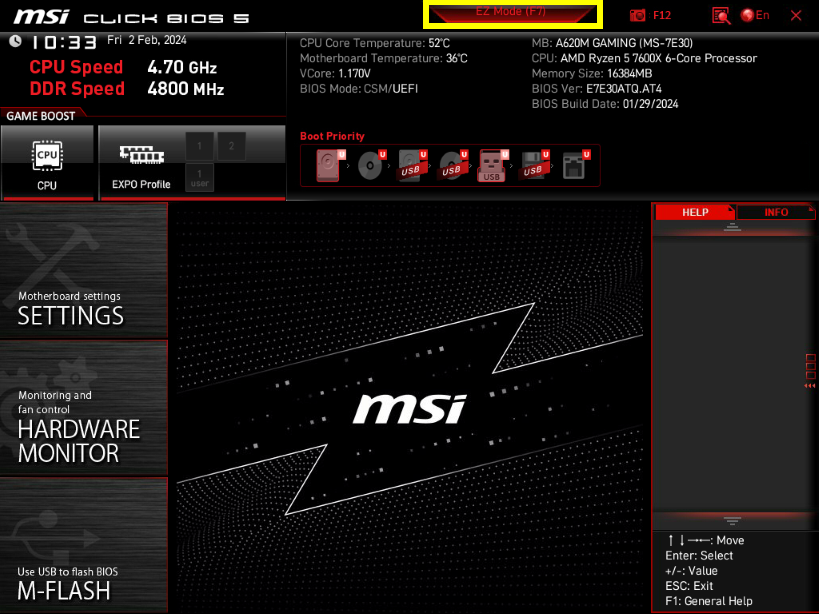Open the BIOS search magnifier icon
Viewport: 819px width, 614px height.
point(721,16)
